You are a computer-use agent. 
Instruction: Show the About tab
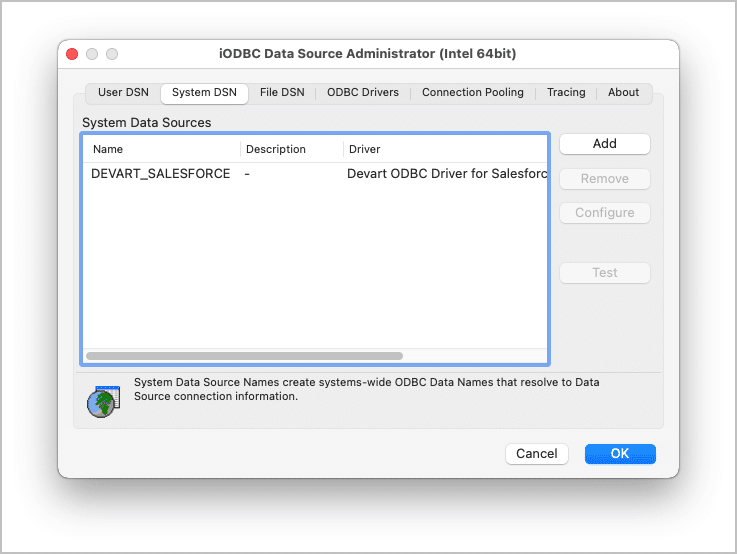point(623,93)
